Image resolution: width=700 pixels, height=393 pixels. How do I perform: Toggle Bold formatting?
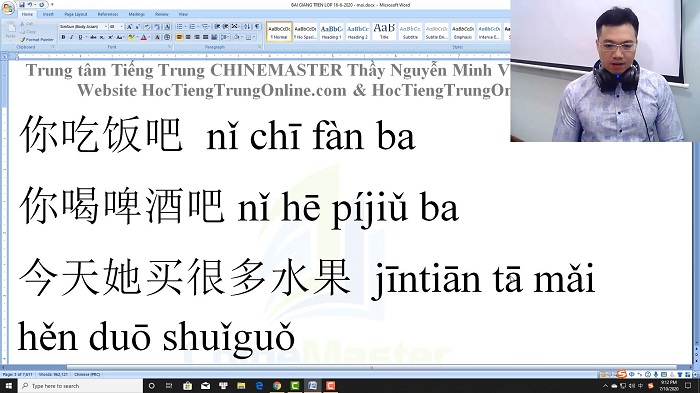[63, 37]
